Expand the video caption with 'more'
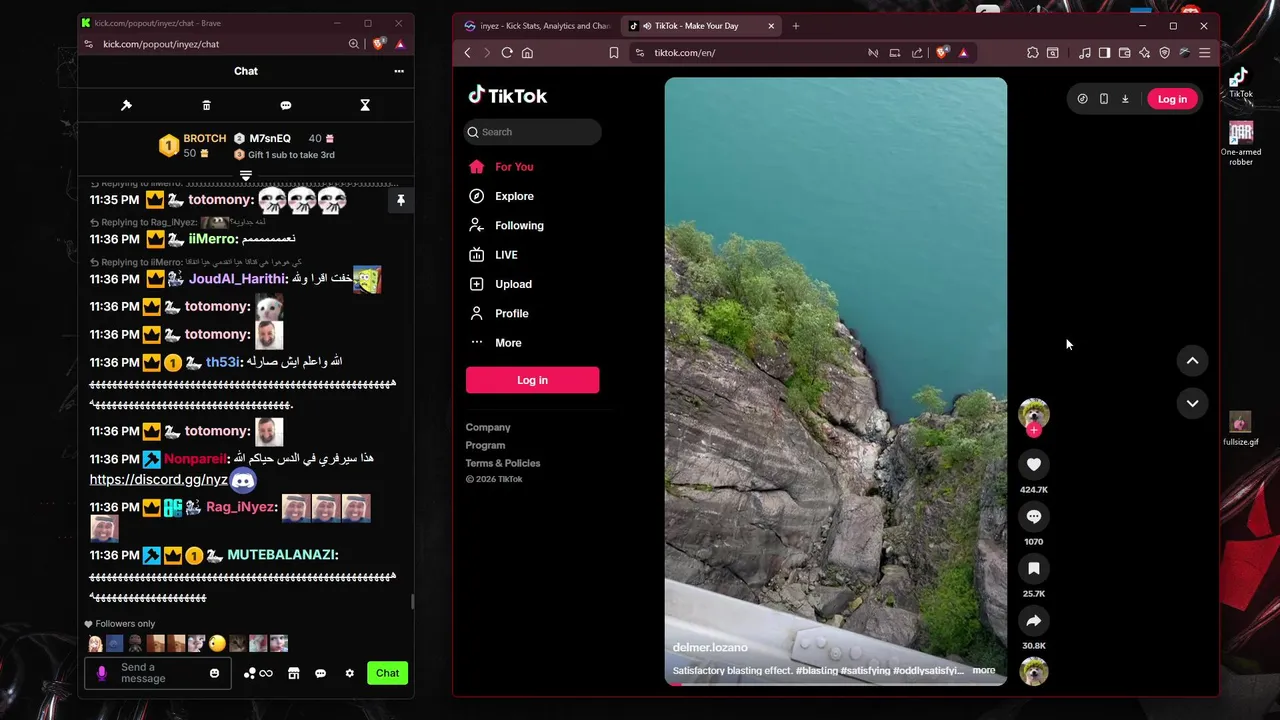Image resolution: width=1280 pixels, height=720 pixels. point(984,670)
